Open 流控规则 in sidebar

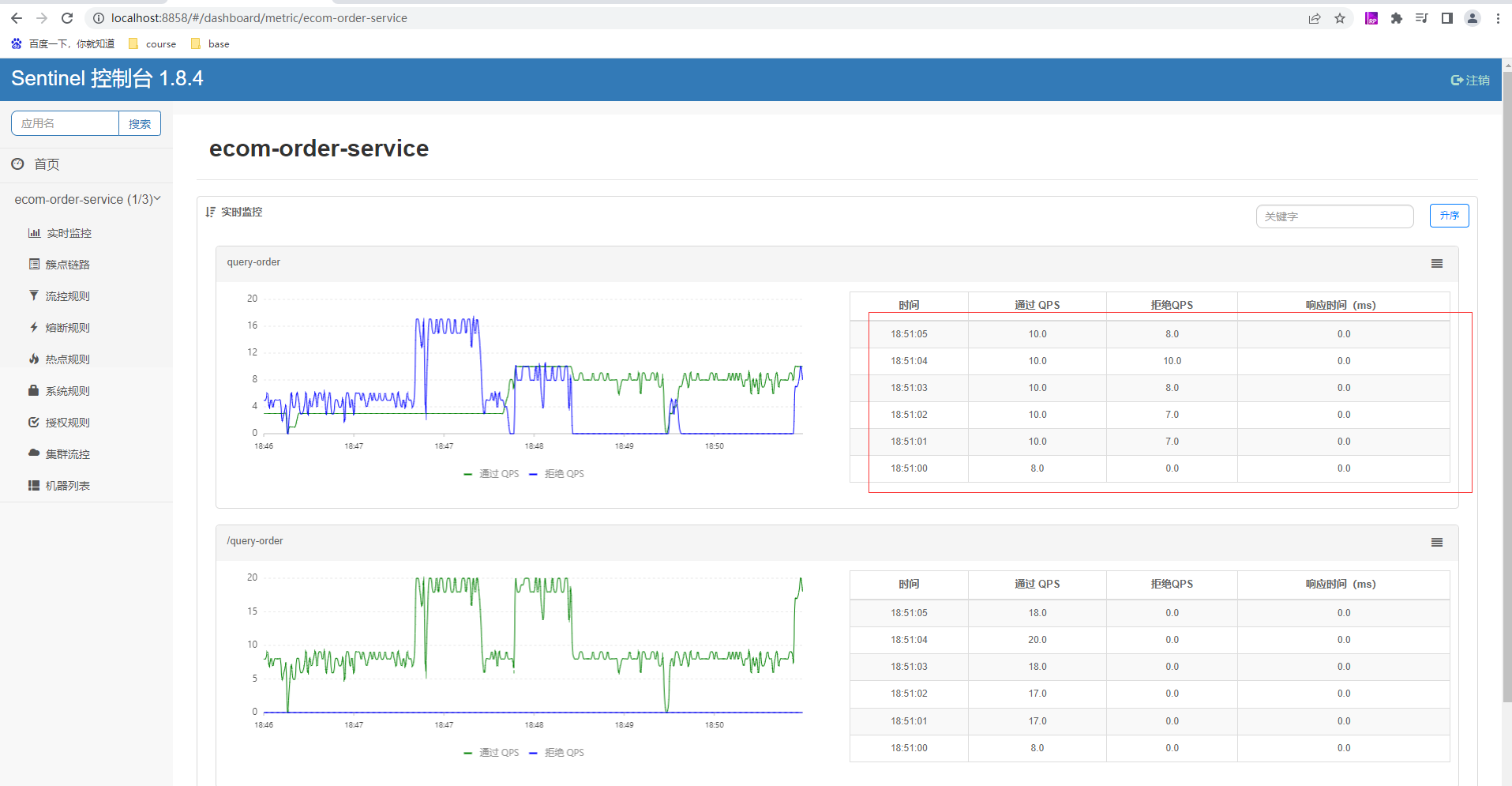tap(67, 296)
